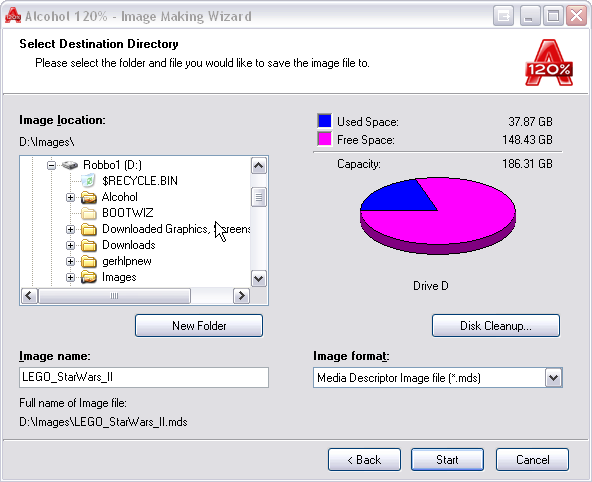This screenshot has width=592, height=482.
Task: Click the Robbo1 (D:) drive icon
Action: click(70, 165)
